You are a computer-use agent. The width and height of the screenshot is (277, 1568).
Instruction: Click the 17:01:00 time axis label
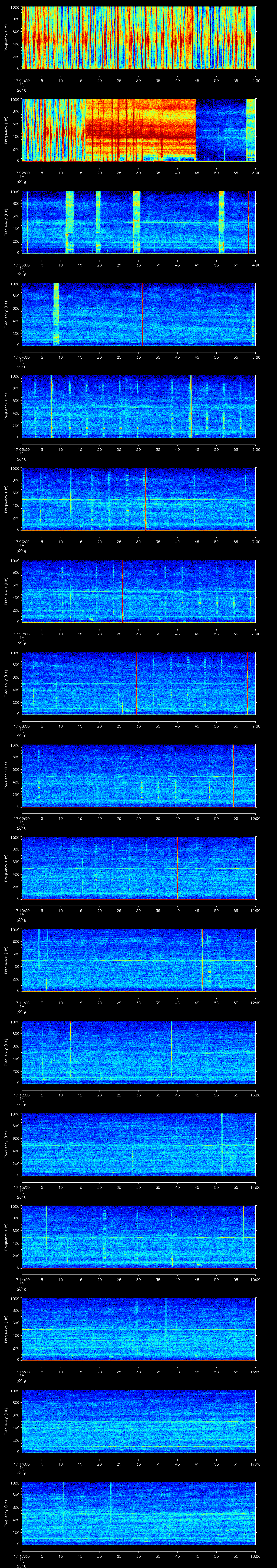(x=22, y=80)
